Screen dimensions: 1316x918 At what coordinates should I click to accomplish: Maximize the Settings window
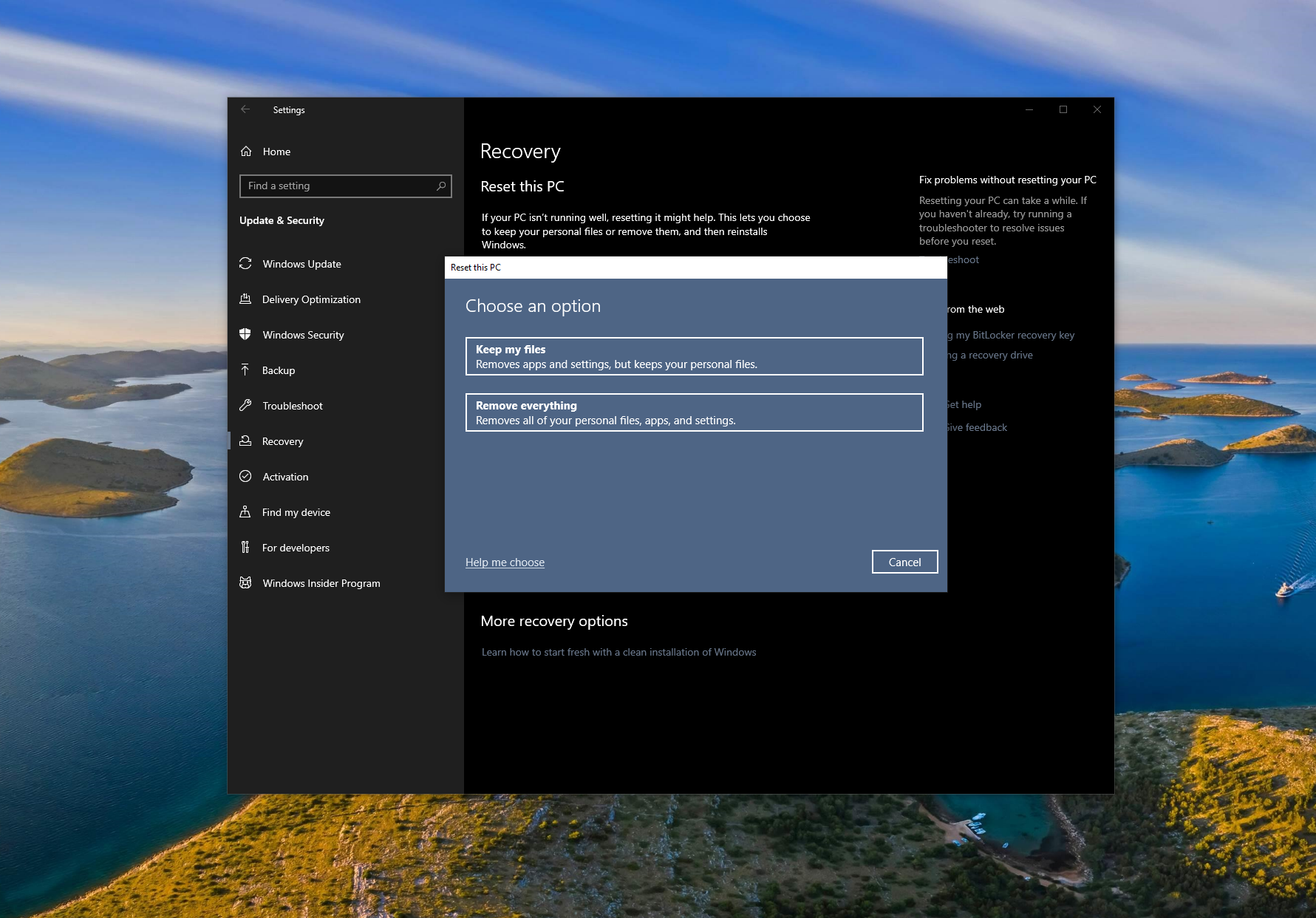(x=1063, y=109)
